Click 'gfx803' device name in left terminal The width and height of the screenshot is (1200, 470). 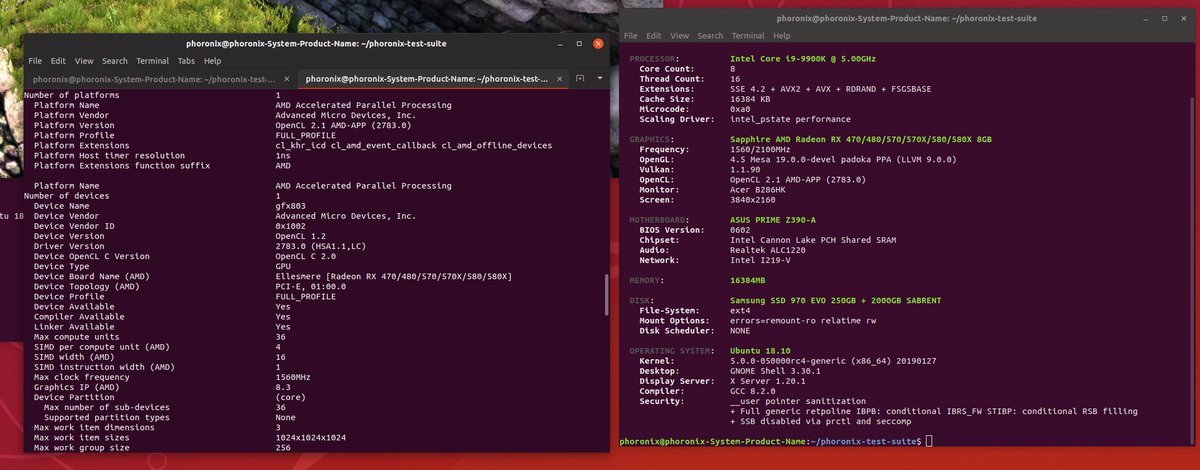coord(291,206)
